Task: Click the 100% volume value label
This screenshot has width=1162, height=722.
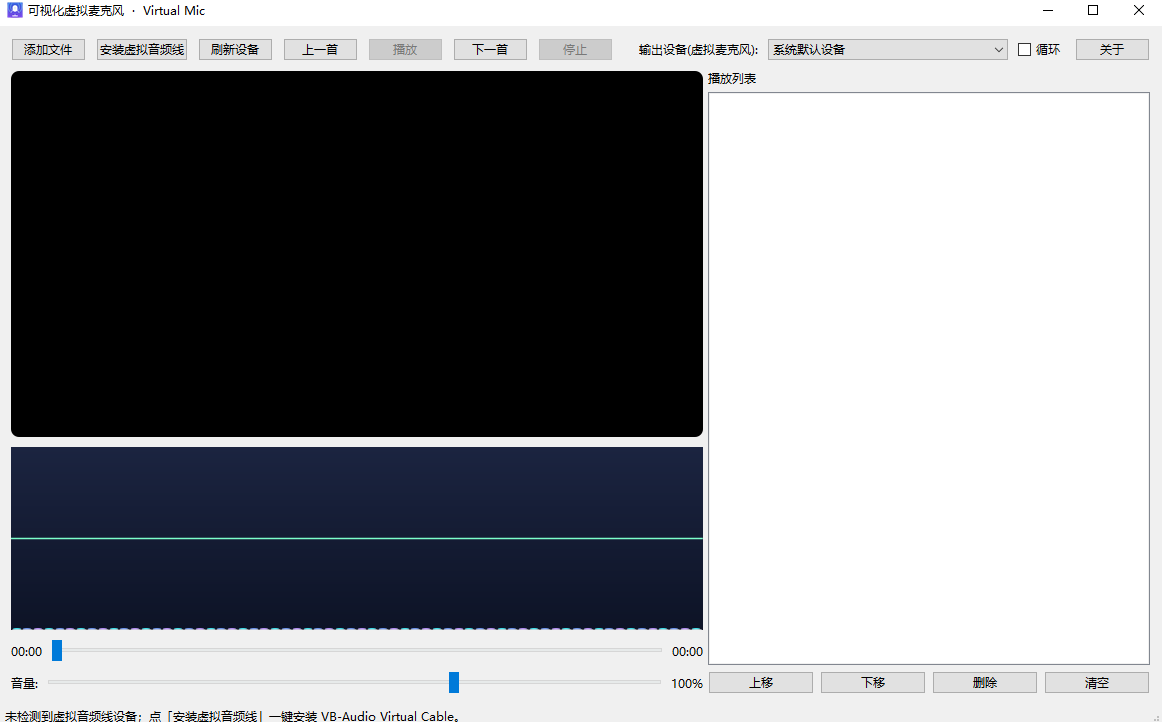Action: point(687,683)
